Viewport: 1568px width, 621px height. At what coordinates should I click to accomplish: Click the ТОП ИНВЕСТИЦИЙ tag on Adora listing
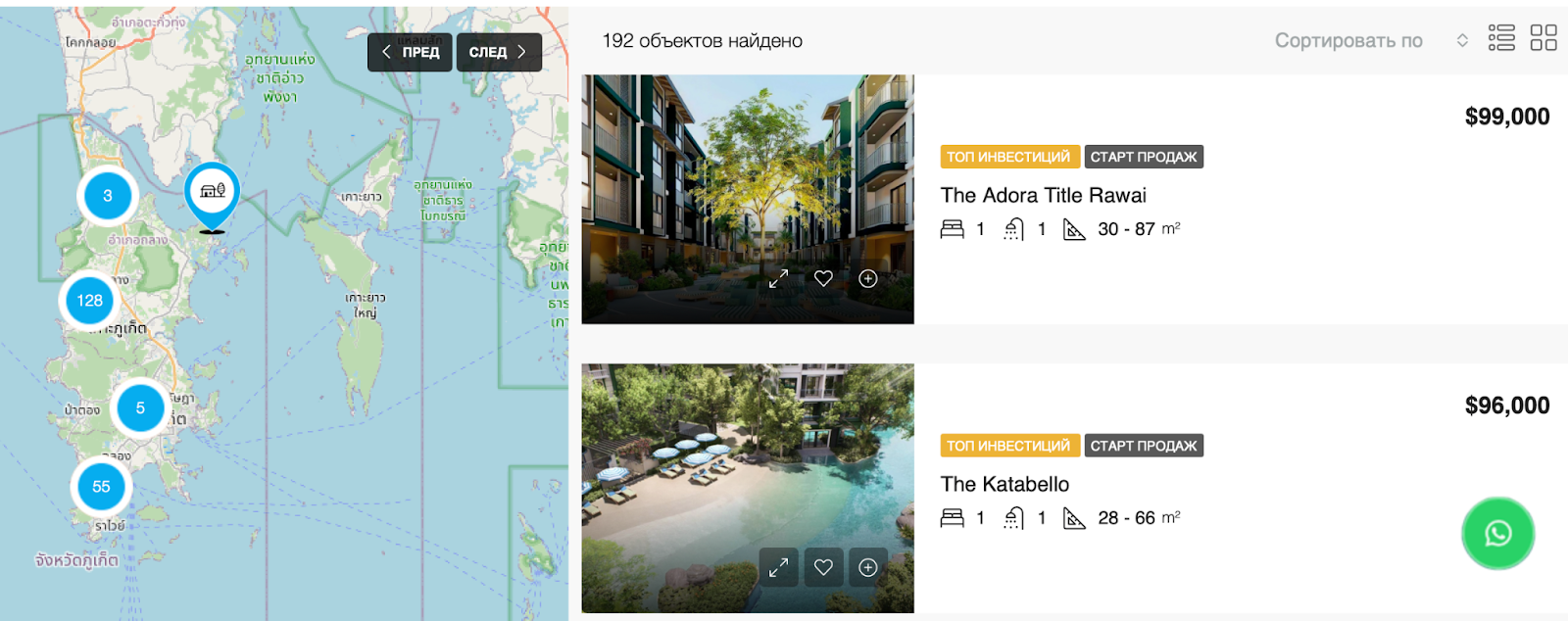click(x=1008, y=157)
